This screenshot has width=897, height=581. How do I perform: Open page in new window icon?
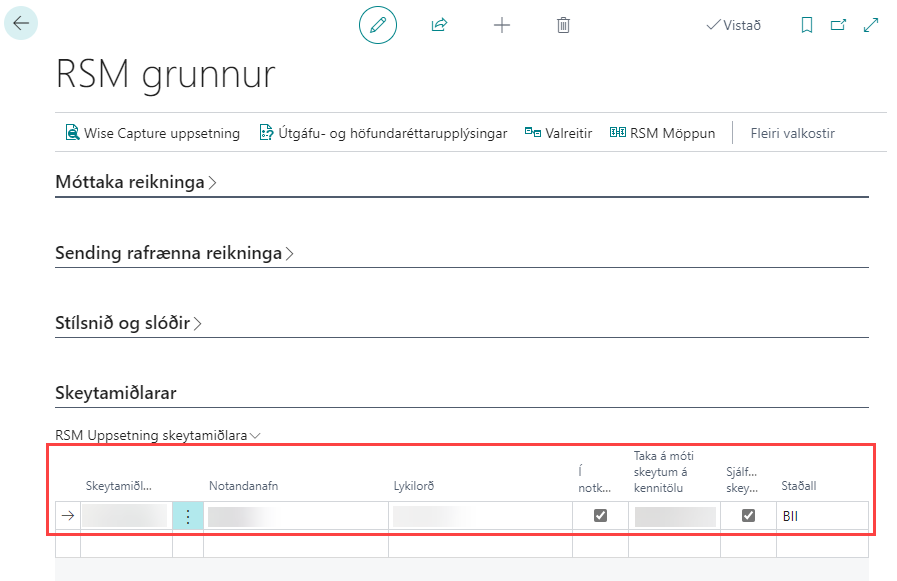click(x=838, y=25)
